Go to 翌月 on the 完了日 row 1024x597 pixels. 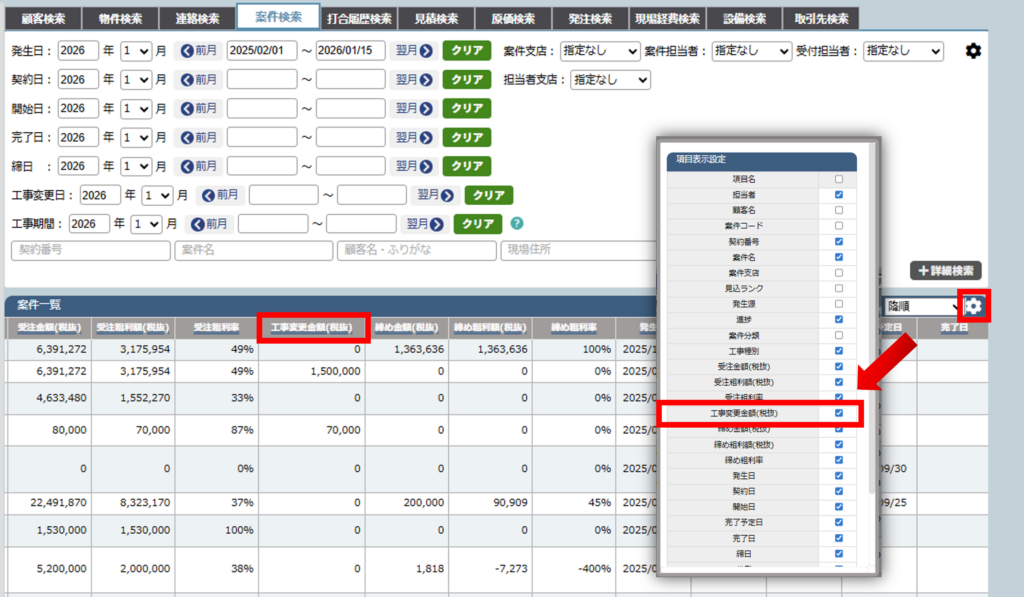coord(413,137)
